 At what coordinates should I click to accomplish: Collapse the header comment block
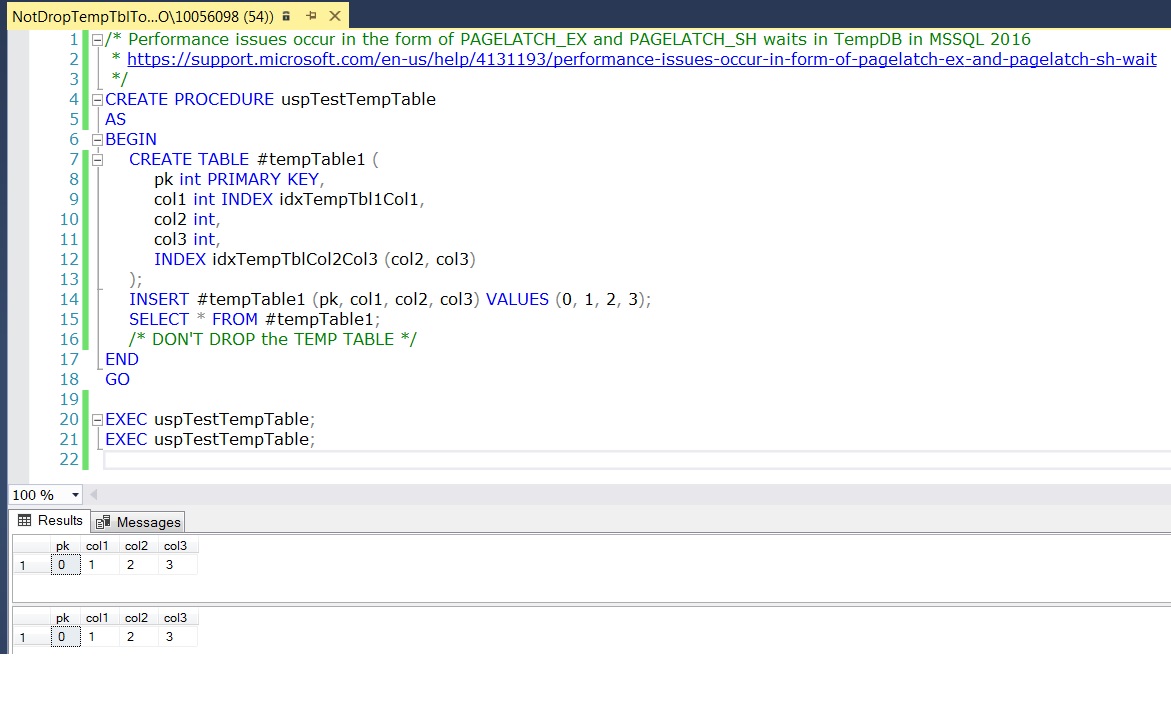point(96,39)
